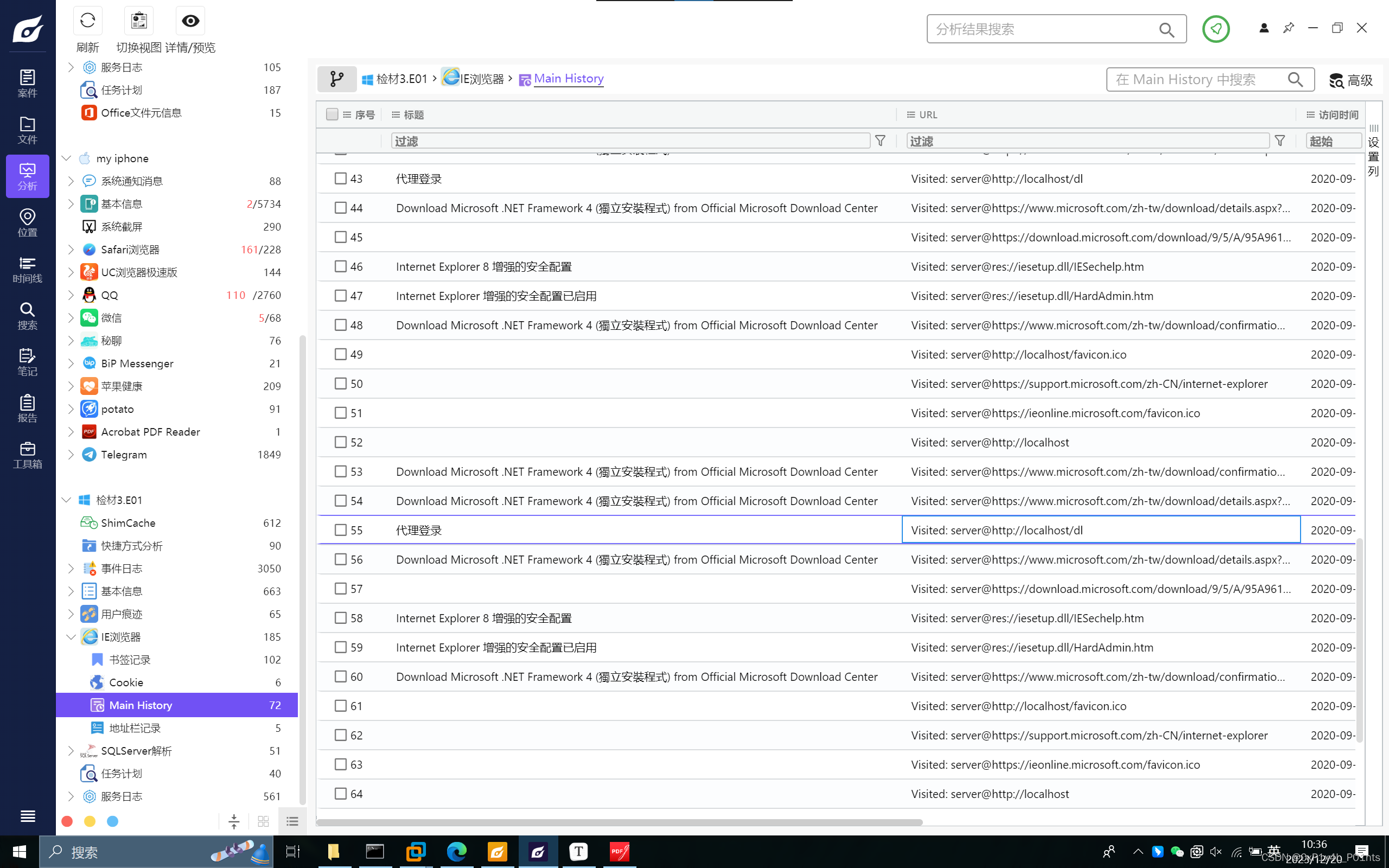Open the 笔记 notes sidebar icon
Screen dimensions: 1389x868
point(28,362)
